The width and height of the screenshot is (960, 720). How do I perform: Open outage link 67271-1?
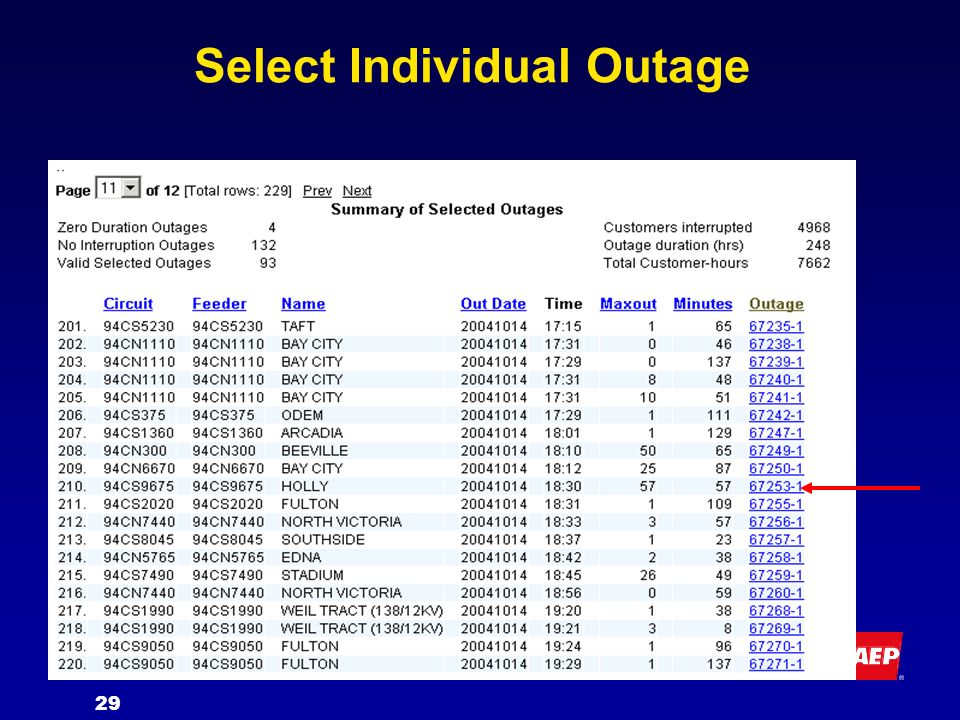(x=776, y=664)
